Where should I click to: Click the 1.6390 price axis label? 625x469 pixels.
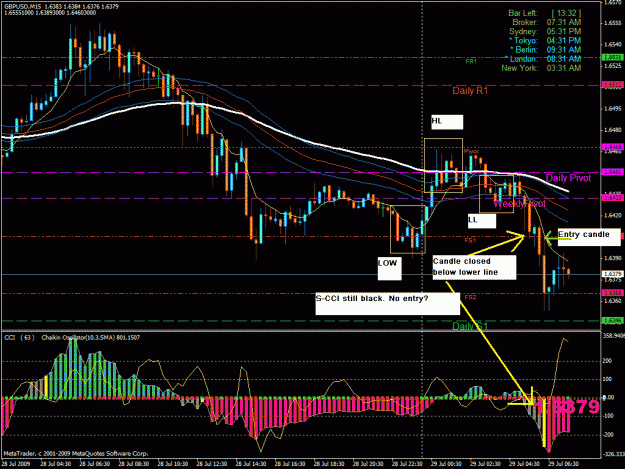pos(613,258)
